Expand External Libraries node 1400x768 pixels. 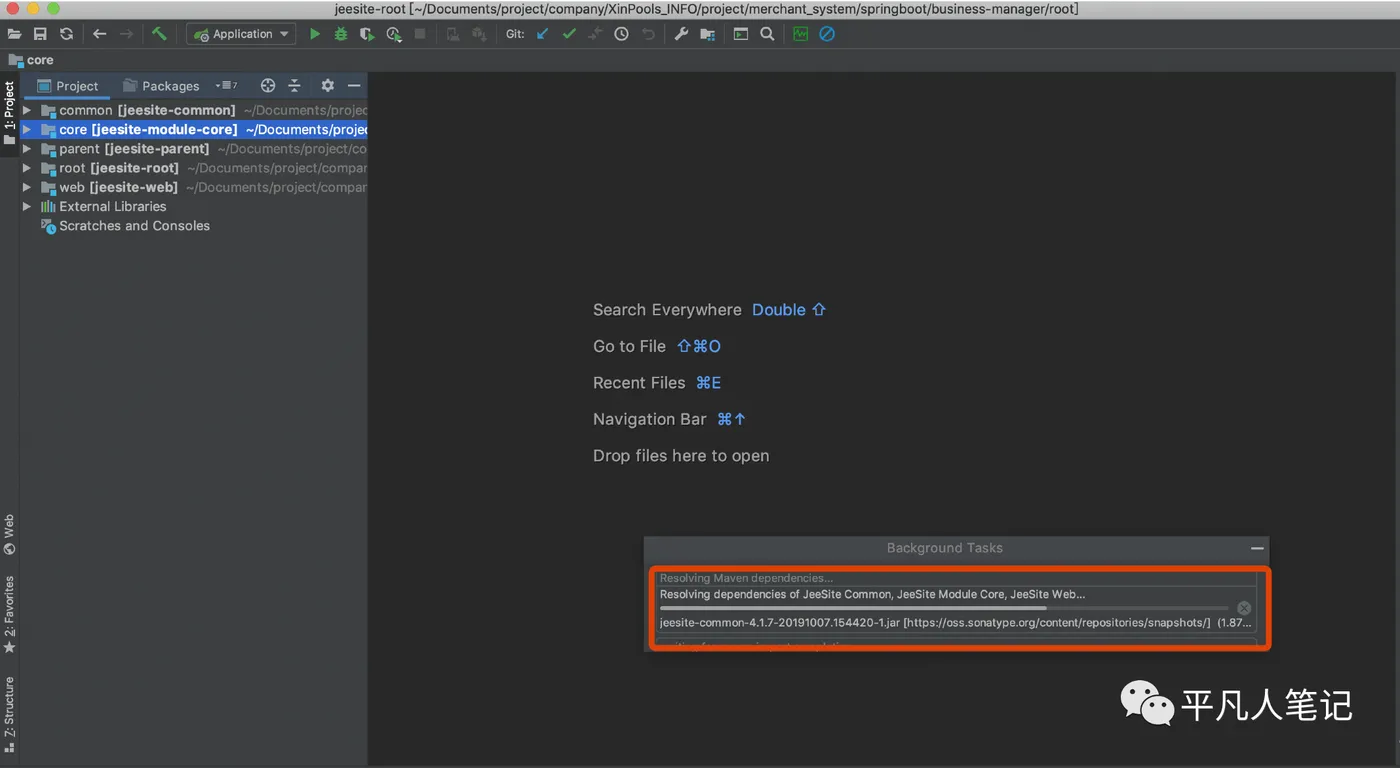pos(27,206)
